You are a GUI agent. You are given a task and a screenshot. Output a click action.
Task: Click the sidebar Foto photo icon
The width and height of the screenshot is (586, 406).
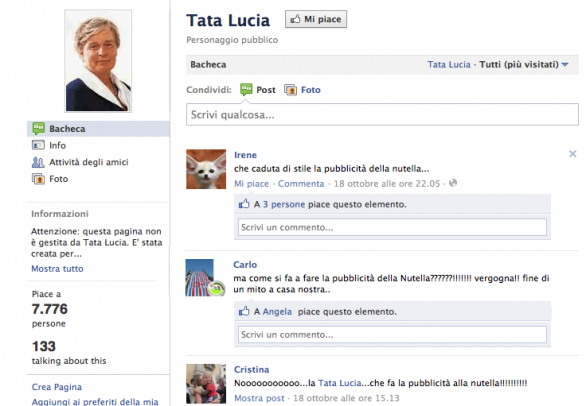pyautogui.click(x=38, y=179)
